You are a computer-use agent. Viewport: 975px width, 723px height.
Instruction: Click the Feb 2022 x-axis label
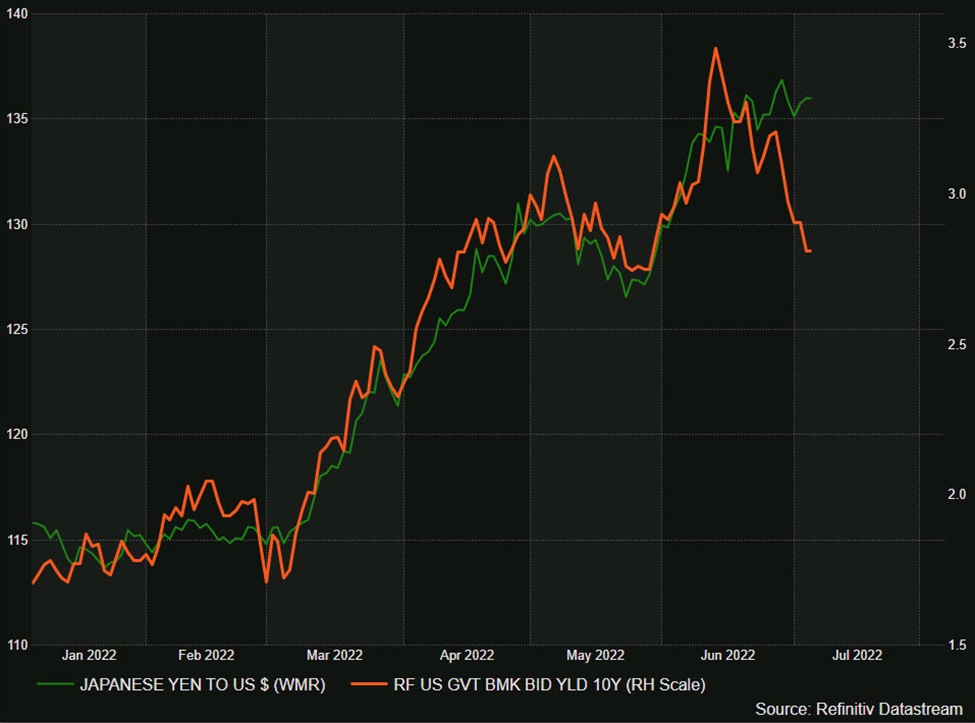(x=206, y=656)
